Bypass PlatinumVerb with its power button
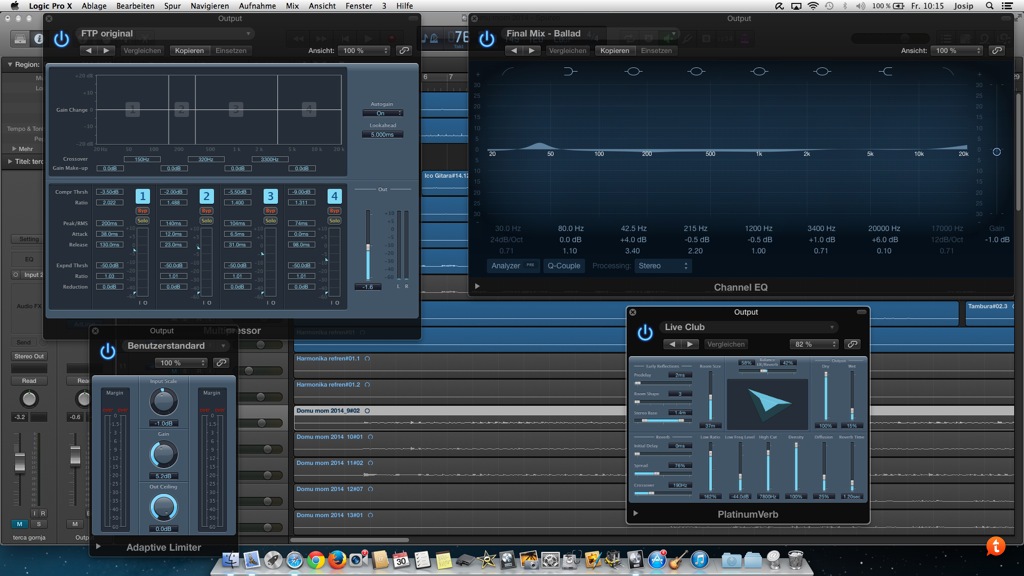This screenshot has height=576, width=1024. (645, 333)
